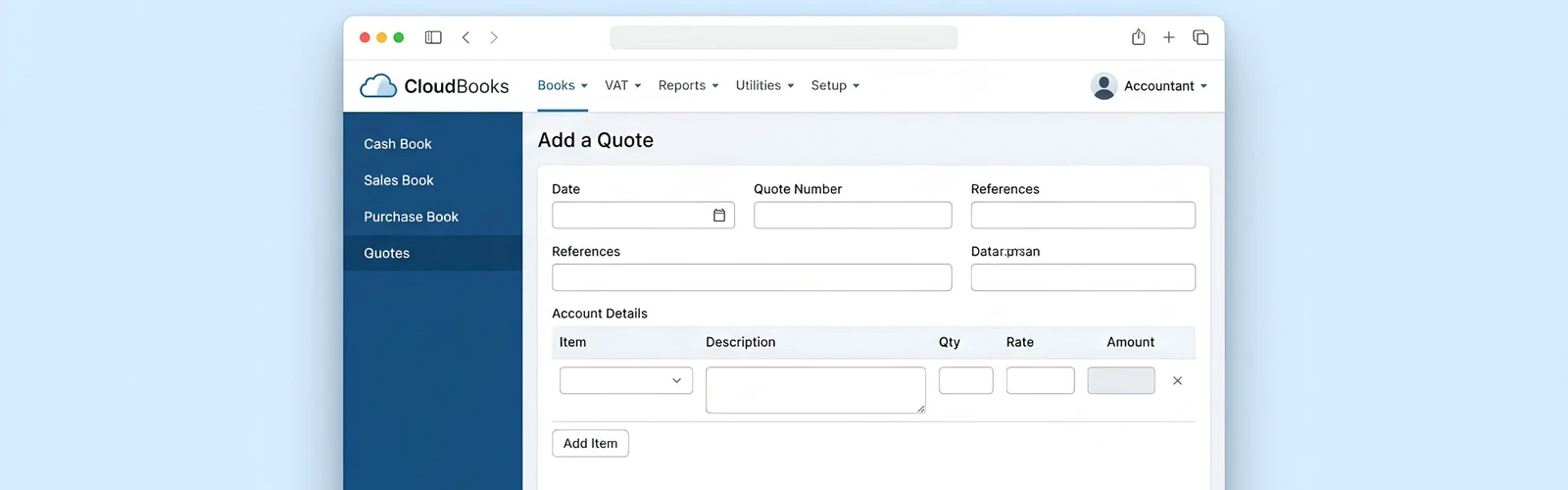Image resolution: width=1568 pixels, height=490 pixels.
Task: Show the tab overview icon
Action: point(1200,37)
